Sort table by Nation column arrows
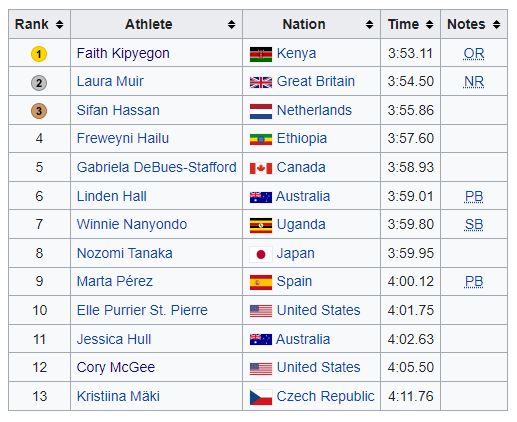517x422 pixels. pos(369,24)
